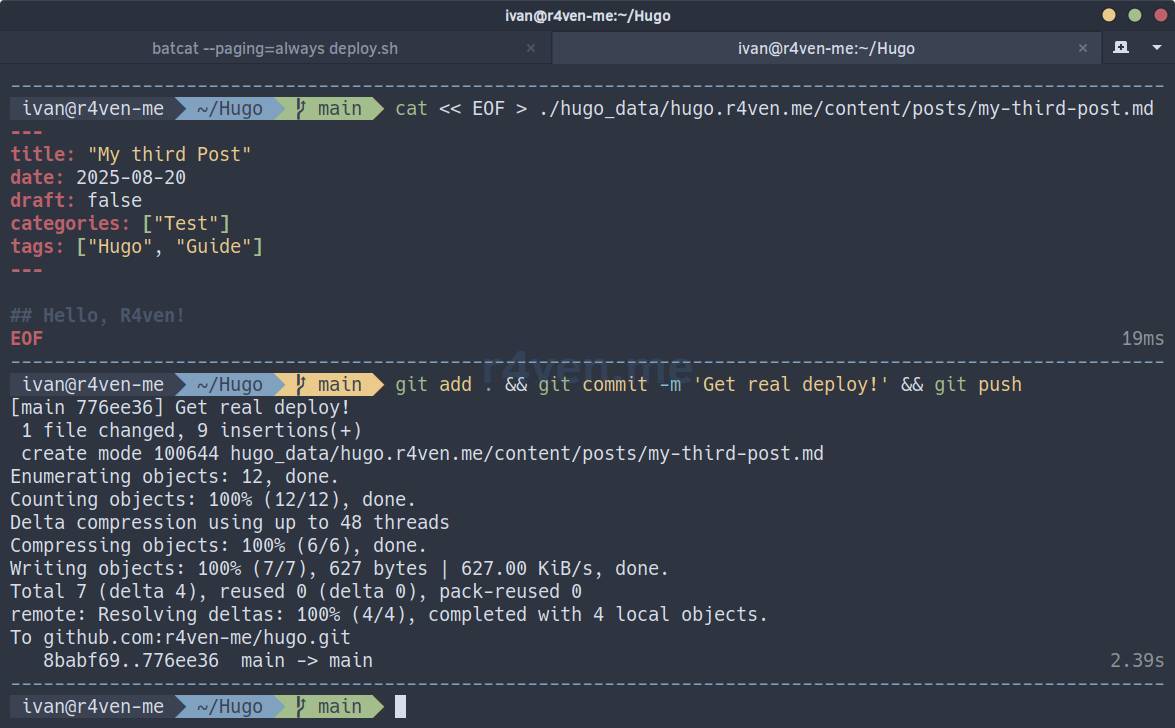Viewport: 1175px width, 728px height.
Task: Click the 2.39s execution time indicator
Action: tap(1137, 661)
